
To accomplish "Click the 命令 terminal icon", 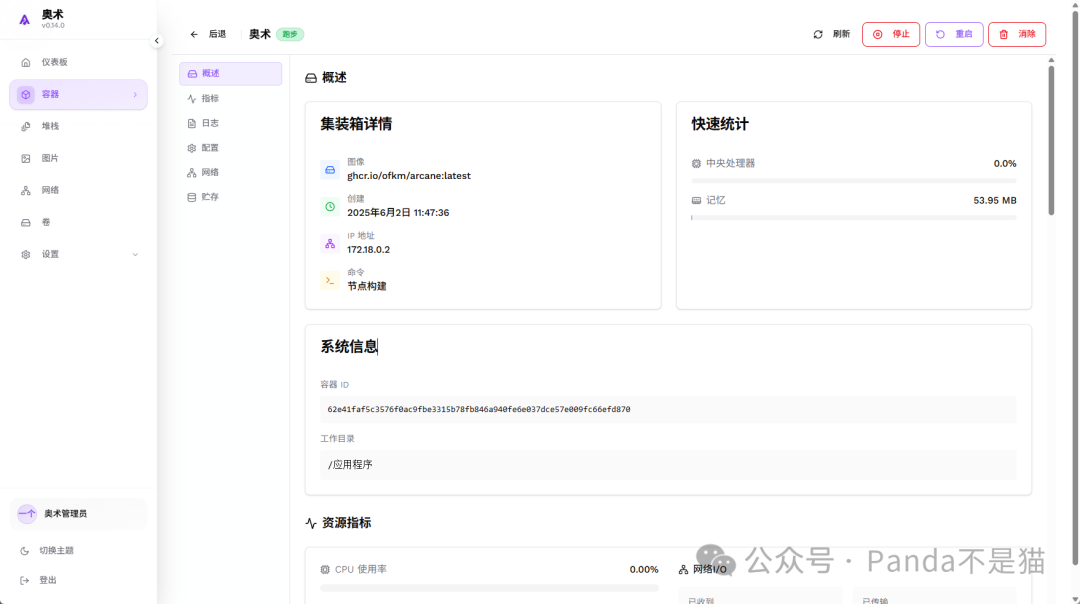I will pyautogui.click(x=330, y=280).
